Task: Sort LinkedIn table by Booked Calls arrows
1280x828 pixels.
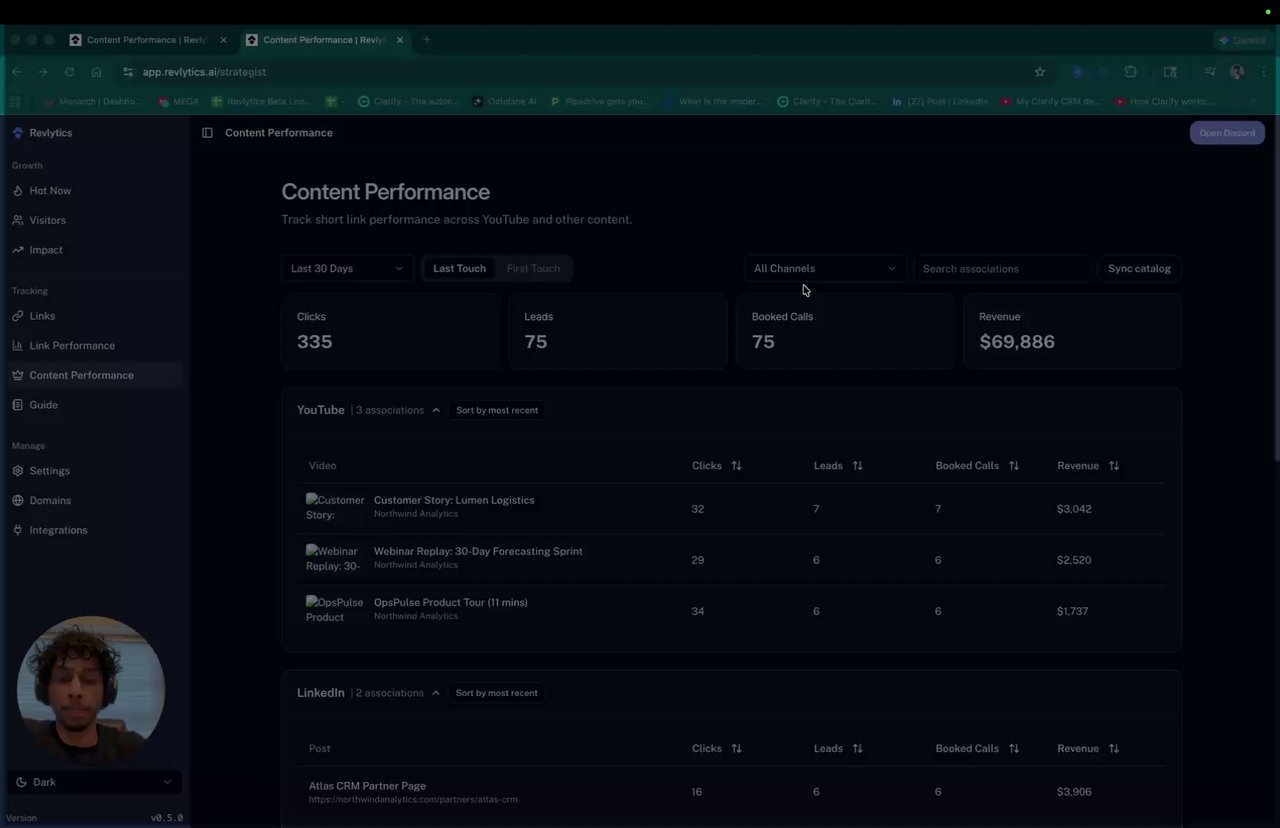Action: 1014,749
